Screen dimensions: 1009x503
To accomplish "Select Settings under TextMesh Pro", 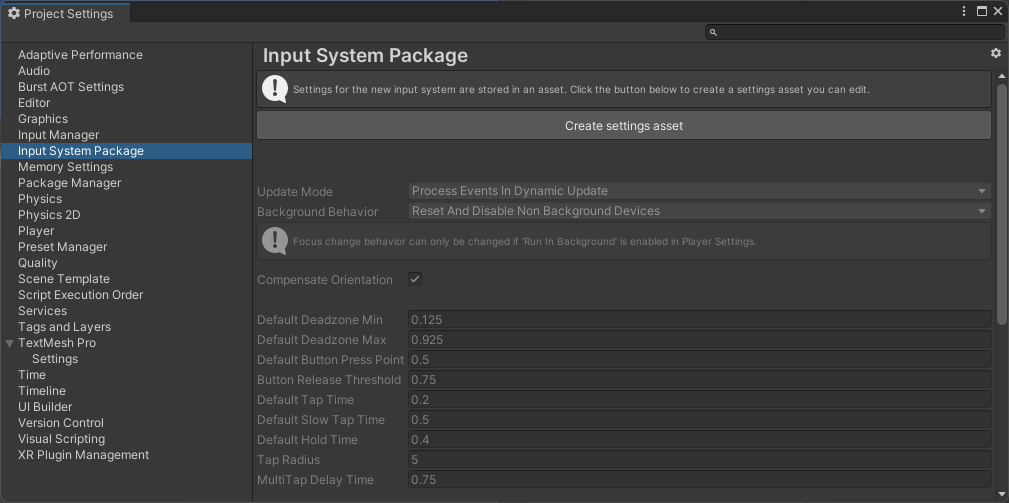I will [x=55, y=359].
